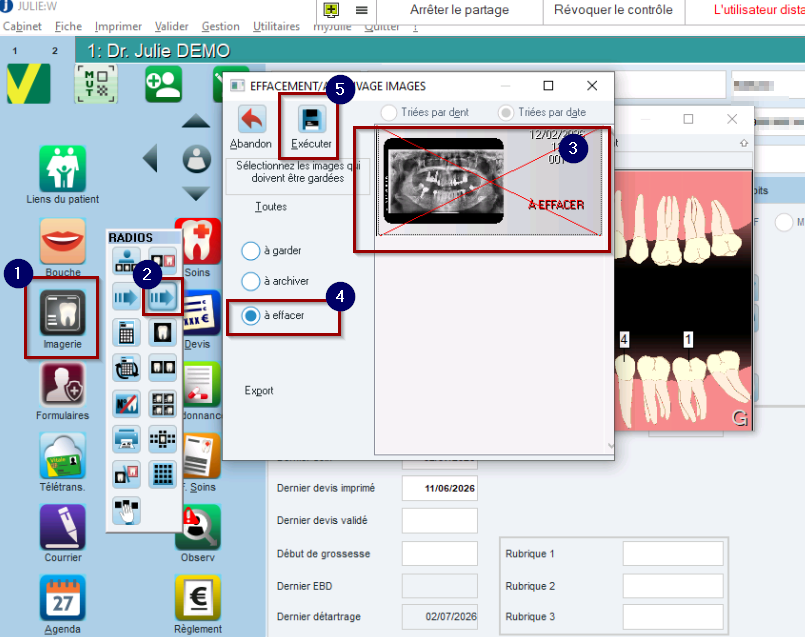The width and height of the screenshot is (805, 637).
Task: Open the Formulaires module
Action: pyautogui.click(x=63, y=385)
